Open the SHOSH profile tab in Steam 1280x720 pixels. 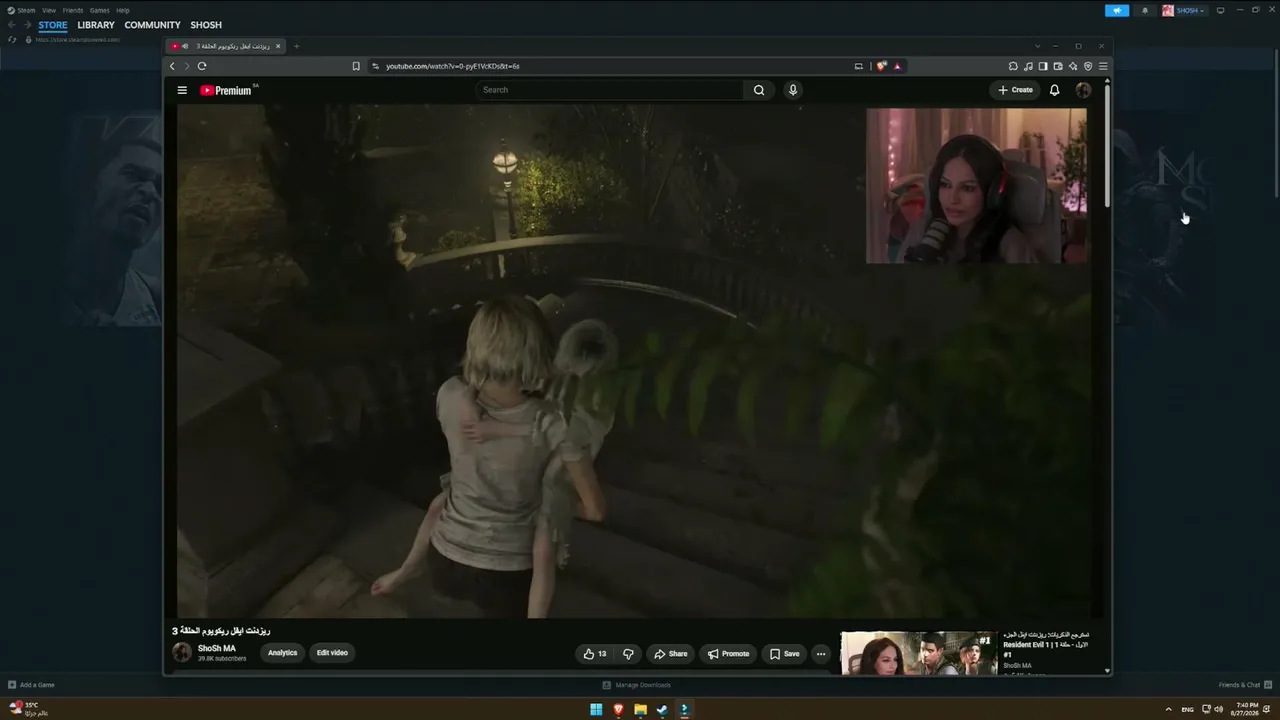[x=206, y=25]
